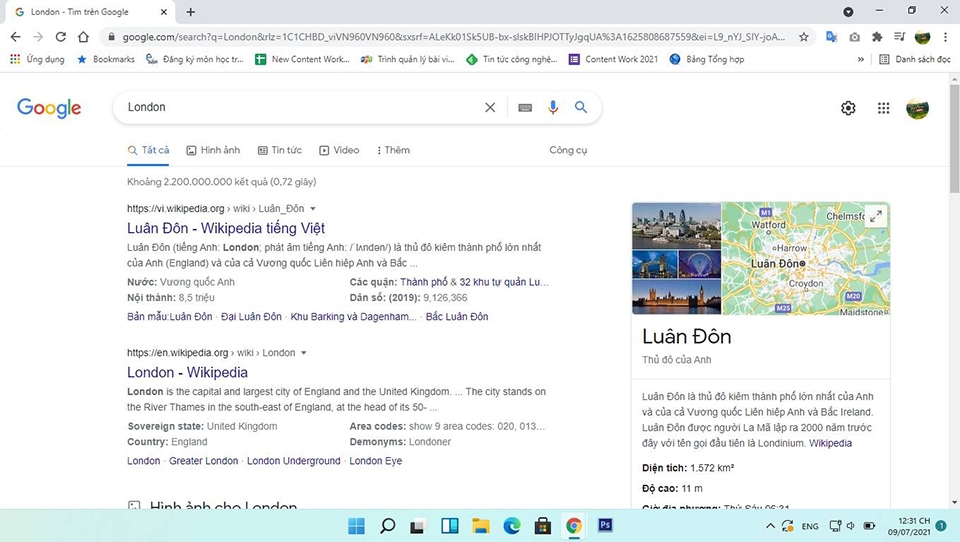Go back to the previous page
The width and height of the screenshot is (960, 542).
[x=15, y=37]
